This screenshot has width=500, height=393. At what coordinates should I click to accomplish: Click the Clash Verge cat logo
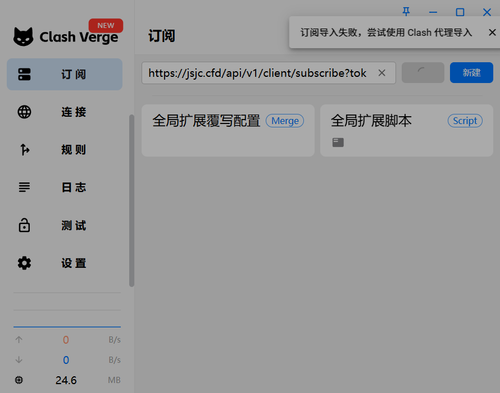(23, 37)
